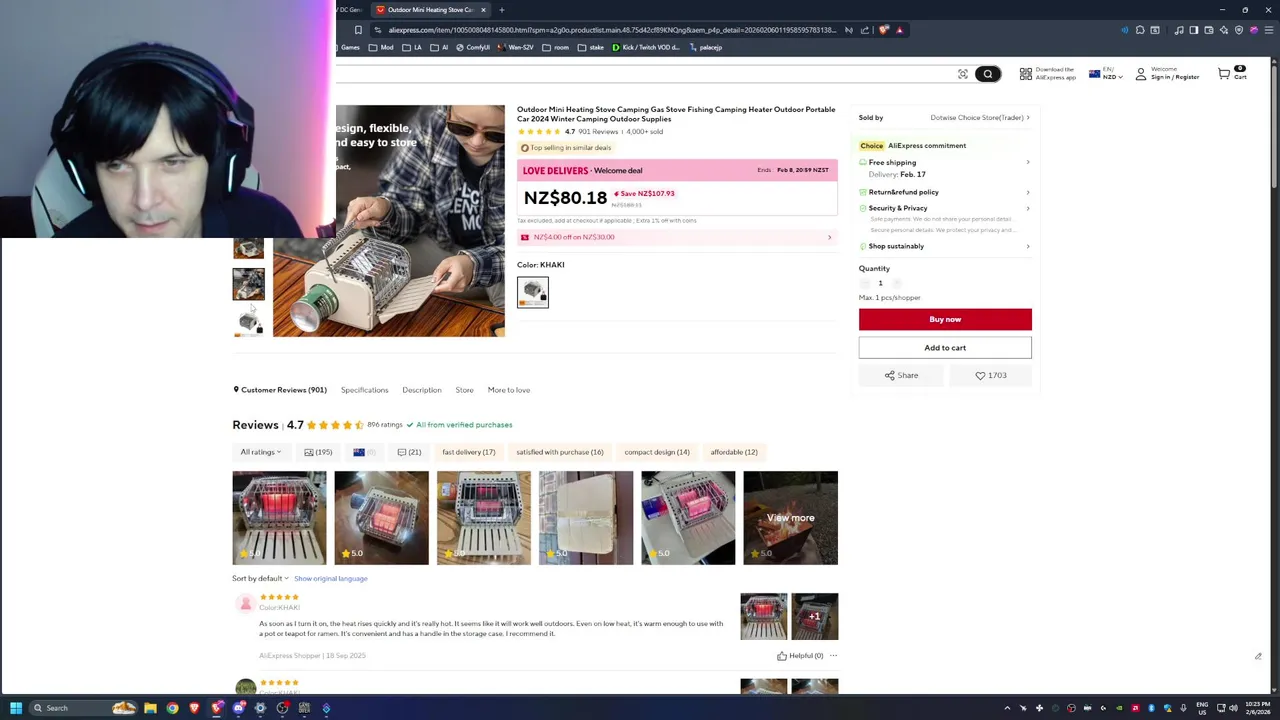
Task: Switch to Description tab
Action: pos(421,390)
